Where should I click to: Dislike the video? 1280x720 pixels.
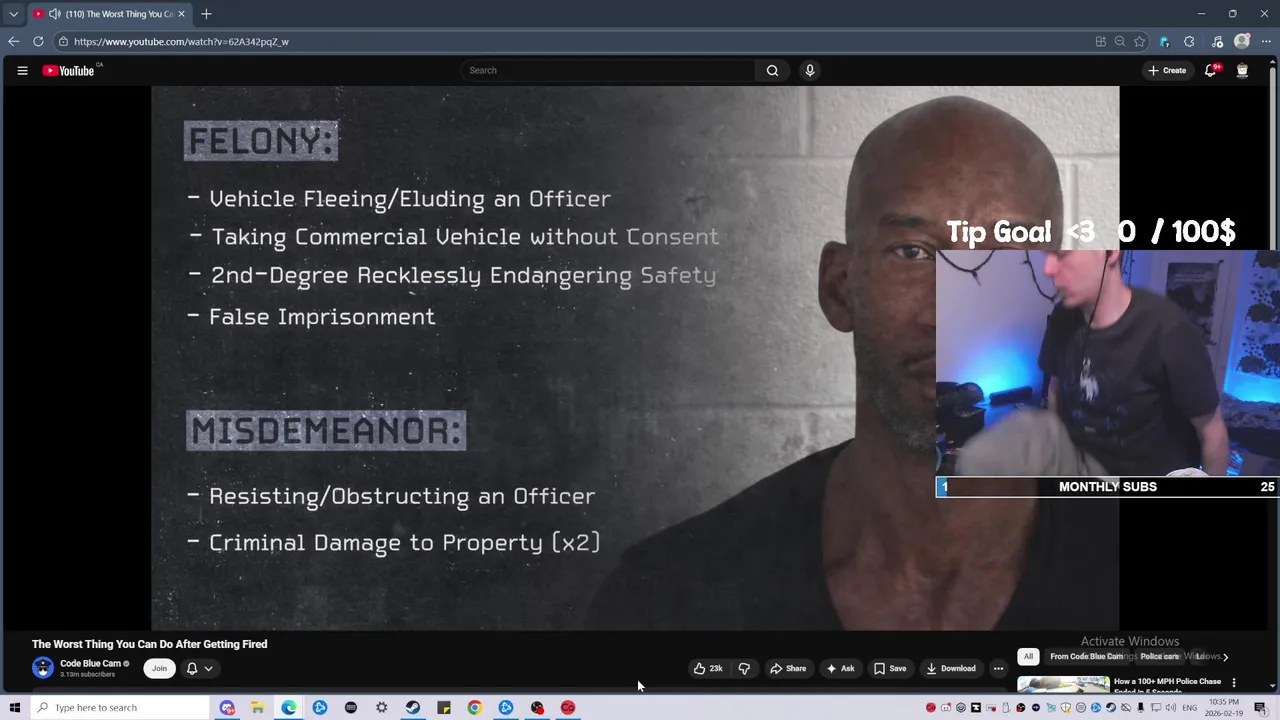[x=744, y=669]
